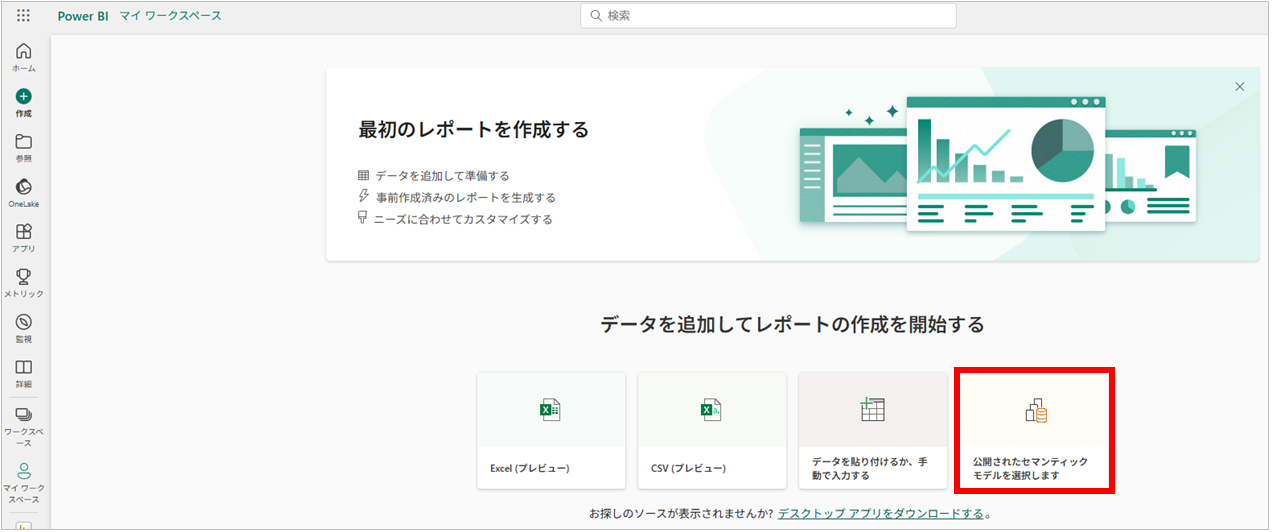Click the report illustration image
This screenshot has height=532, width=1272.
click(x=998, y=165)
